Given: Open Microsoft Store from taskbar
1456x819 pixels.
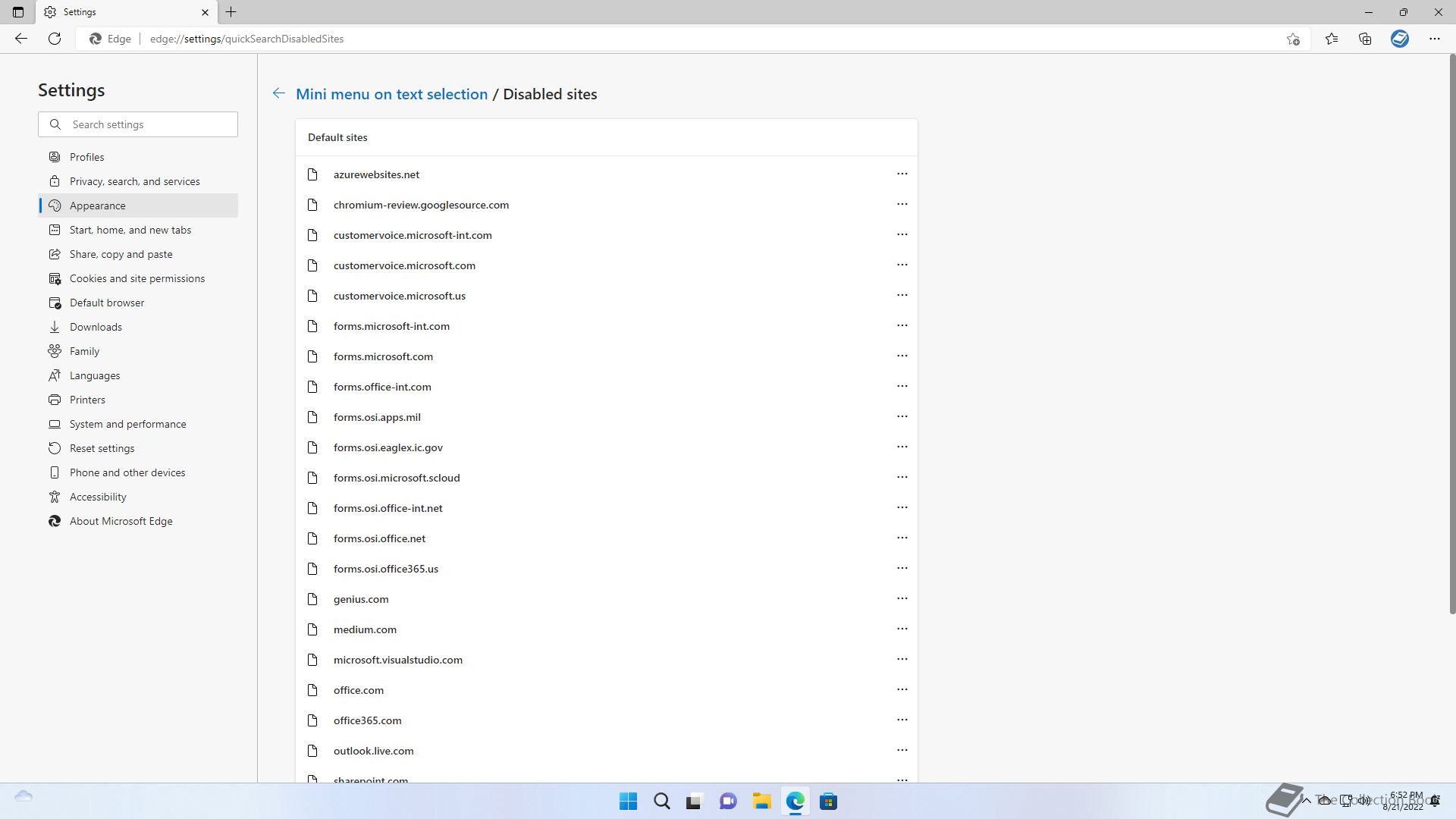Looking at the screenshot, I should (828, 802).
